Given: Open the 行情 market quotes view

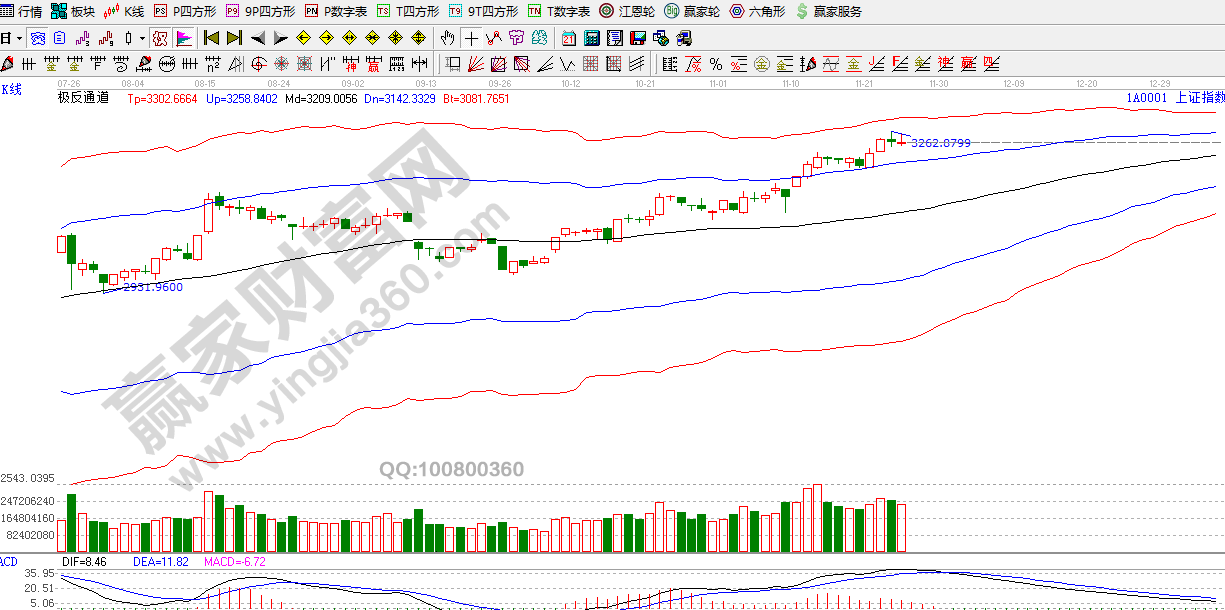Looking at the screenshot, I should (22, 12).
